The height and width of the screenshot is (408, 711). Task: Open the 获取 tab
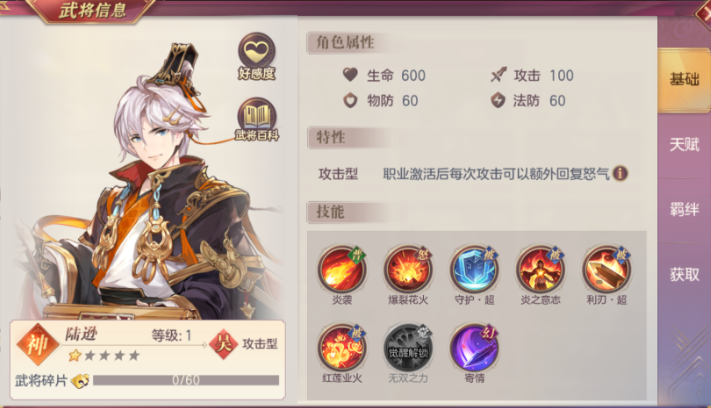(x=684, y=274)
